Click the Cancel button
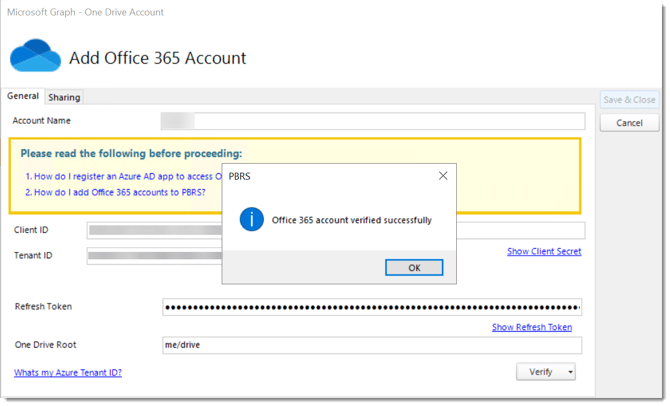Screen dimensions: 670x406 629,123
